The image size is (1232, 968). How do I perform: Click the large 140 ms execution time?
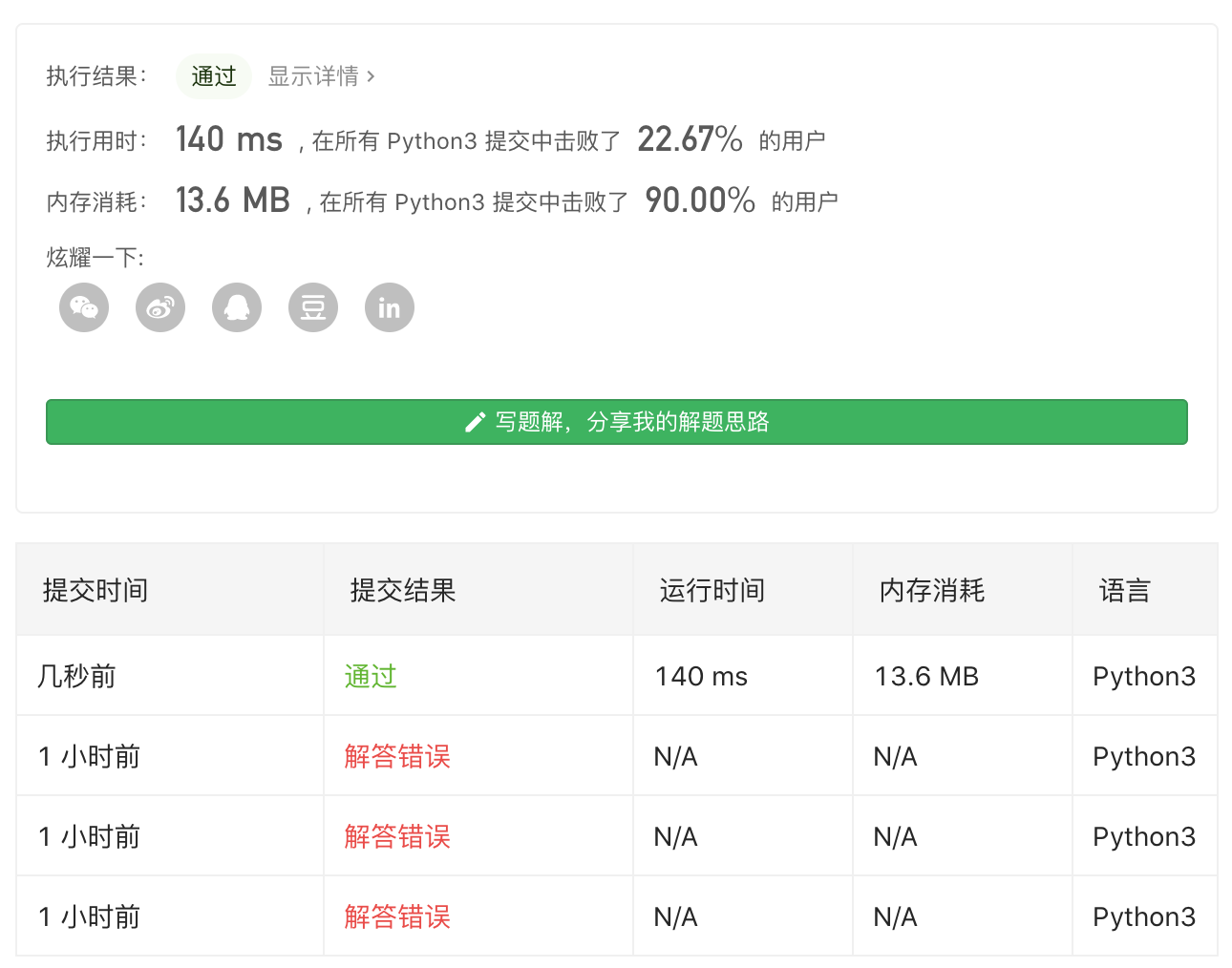tap(229, 139)
